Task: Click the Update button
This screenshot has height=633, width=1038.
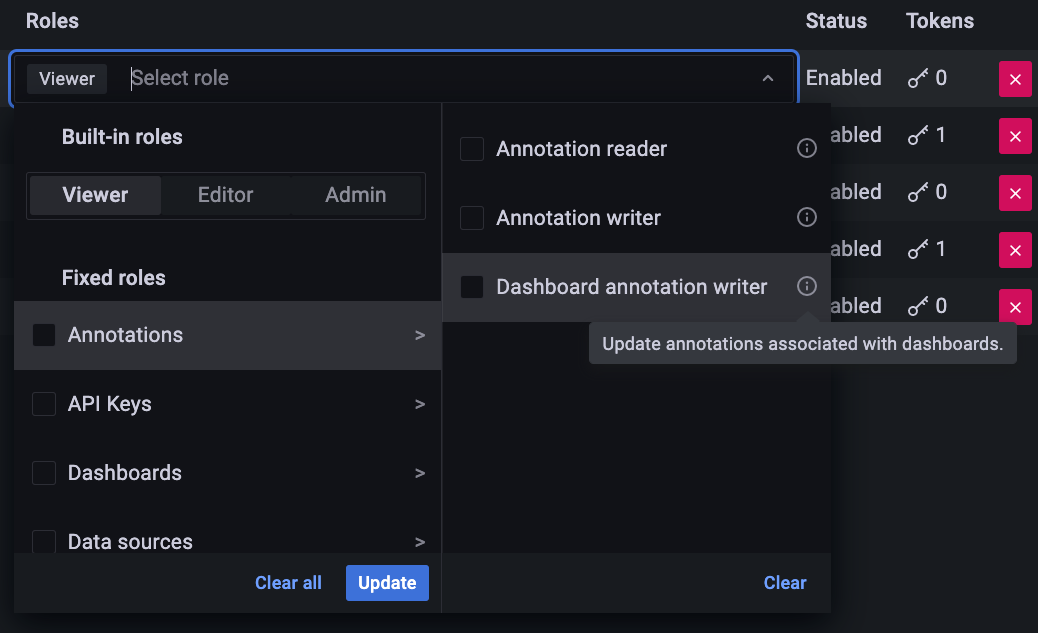Action: coord(387,582)
